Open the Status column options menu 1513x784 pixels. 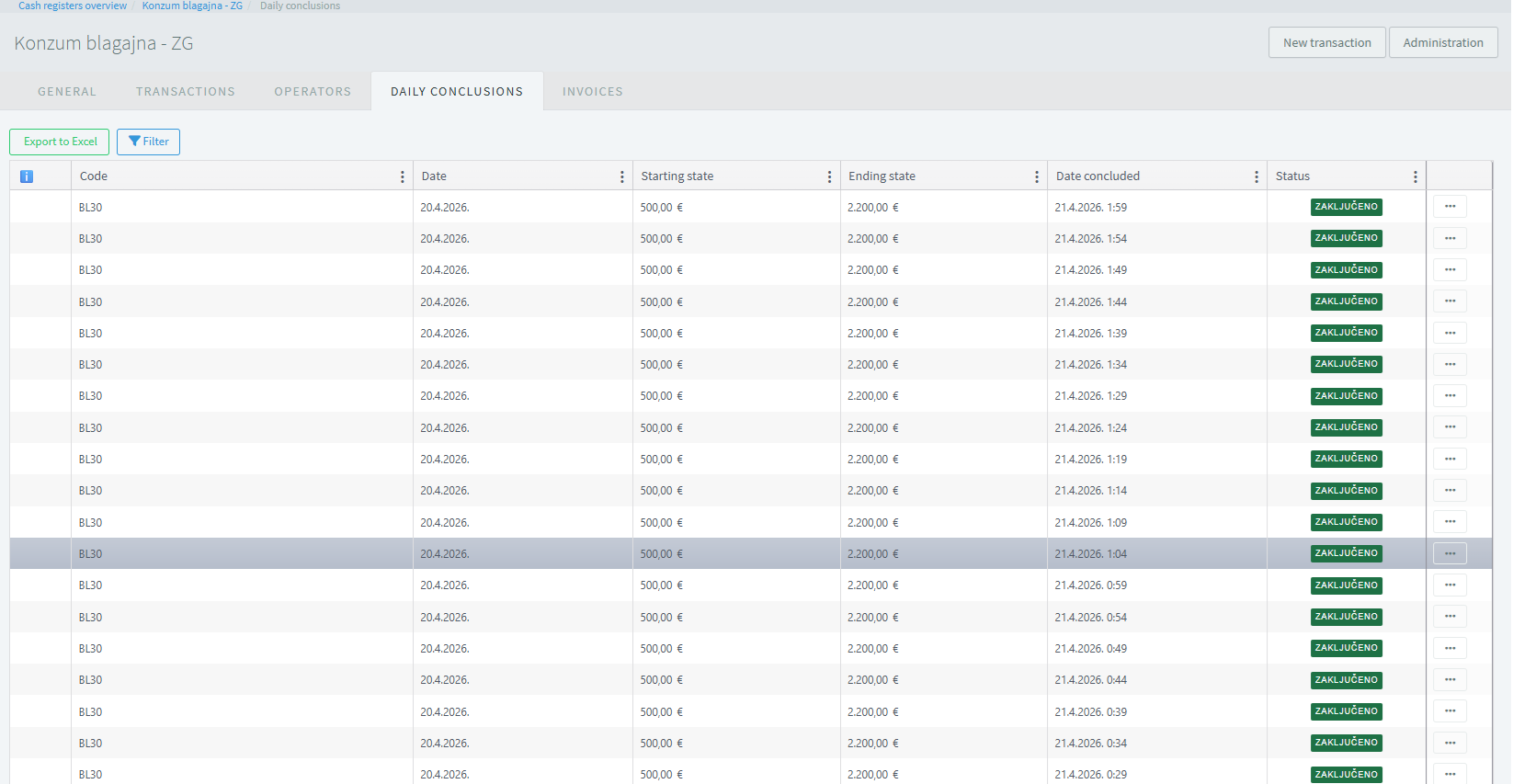point(1415,176)
